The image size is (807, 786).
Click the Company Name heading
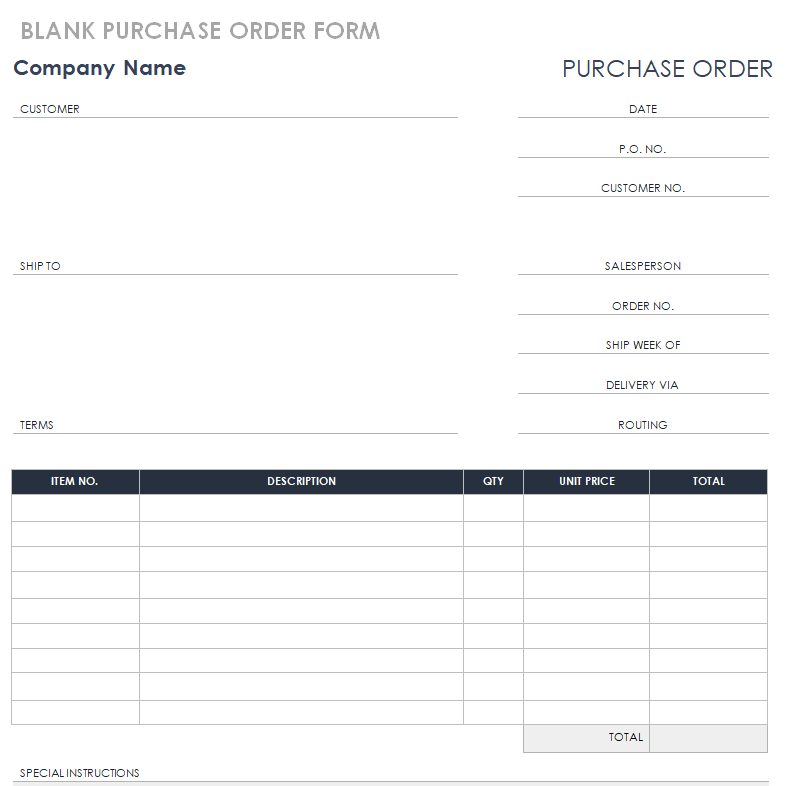click(x=99, y=68)
